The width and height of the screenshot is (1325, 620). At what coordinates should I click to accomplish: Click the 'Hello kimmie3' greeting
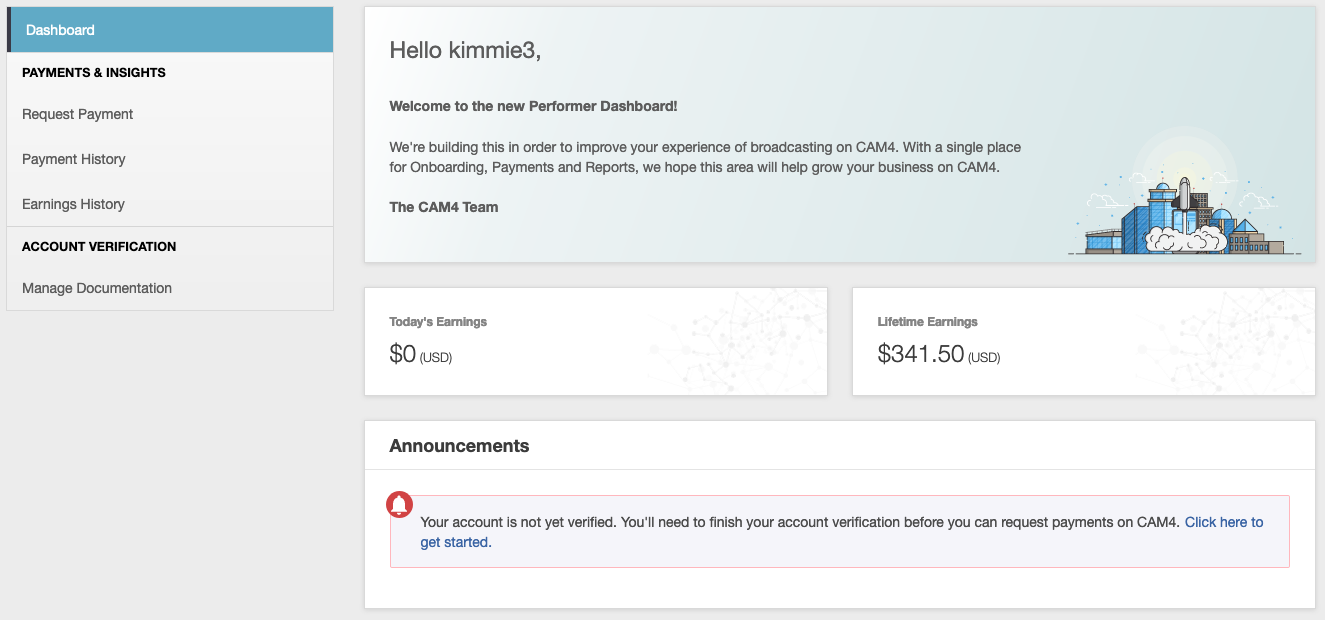[465, 50]
